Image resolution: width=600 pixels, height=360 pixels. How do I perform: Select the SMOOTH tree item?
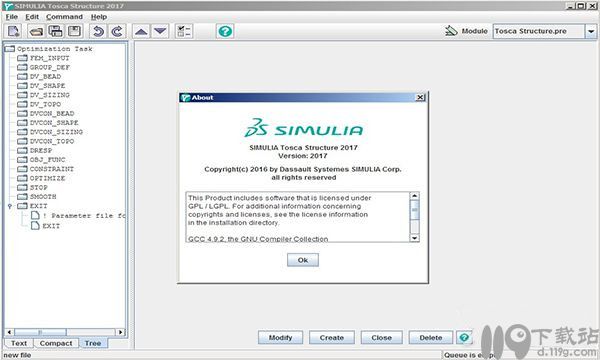click(43, 197)
